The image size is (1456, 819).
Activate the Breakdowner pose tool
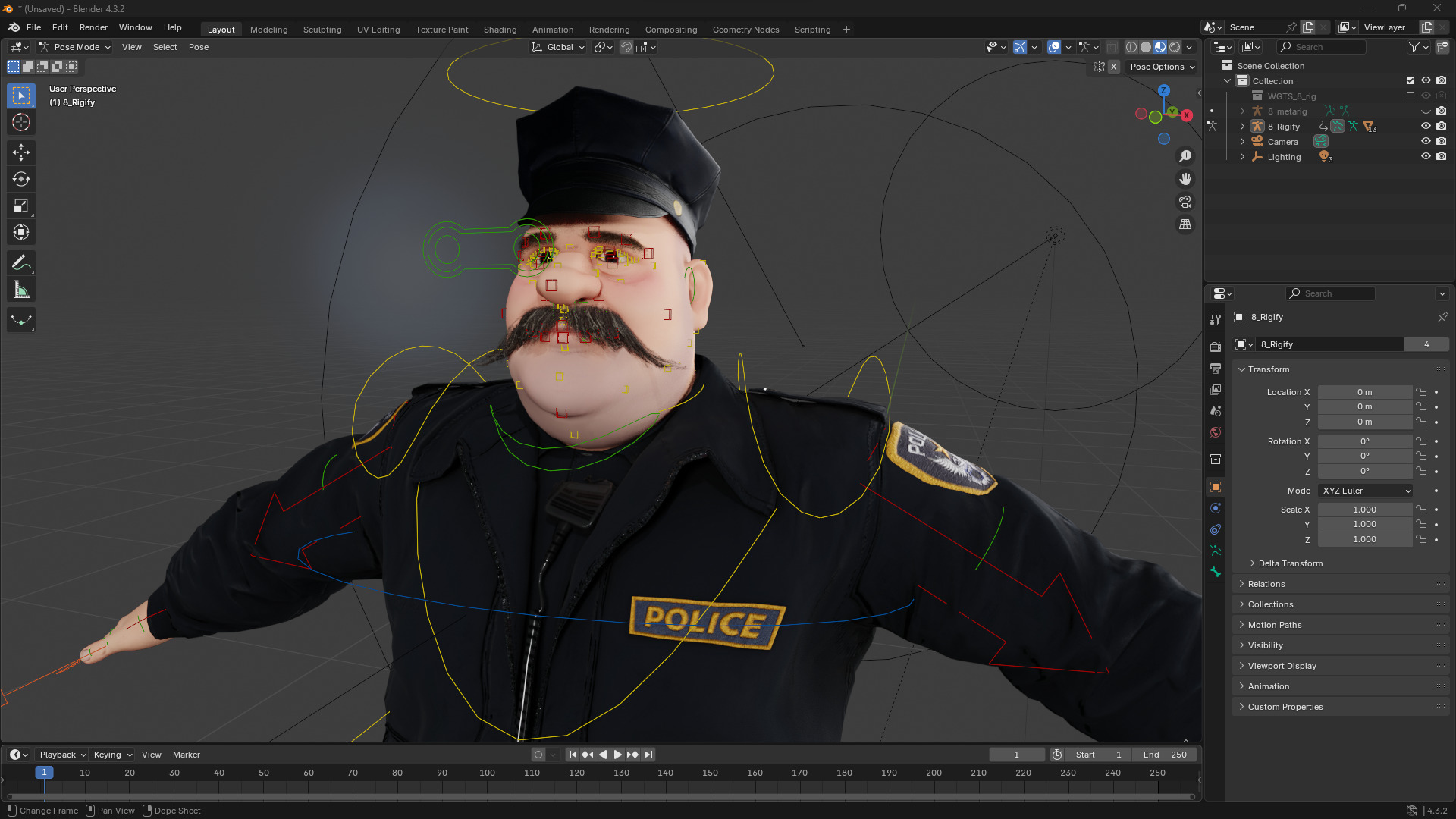pyautogui.click(x=21, y=320)
